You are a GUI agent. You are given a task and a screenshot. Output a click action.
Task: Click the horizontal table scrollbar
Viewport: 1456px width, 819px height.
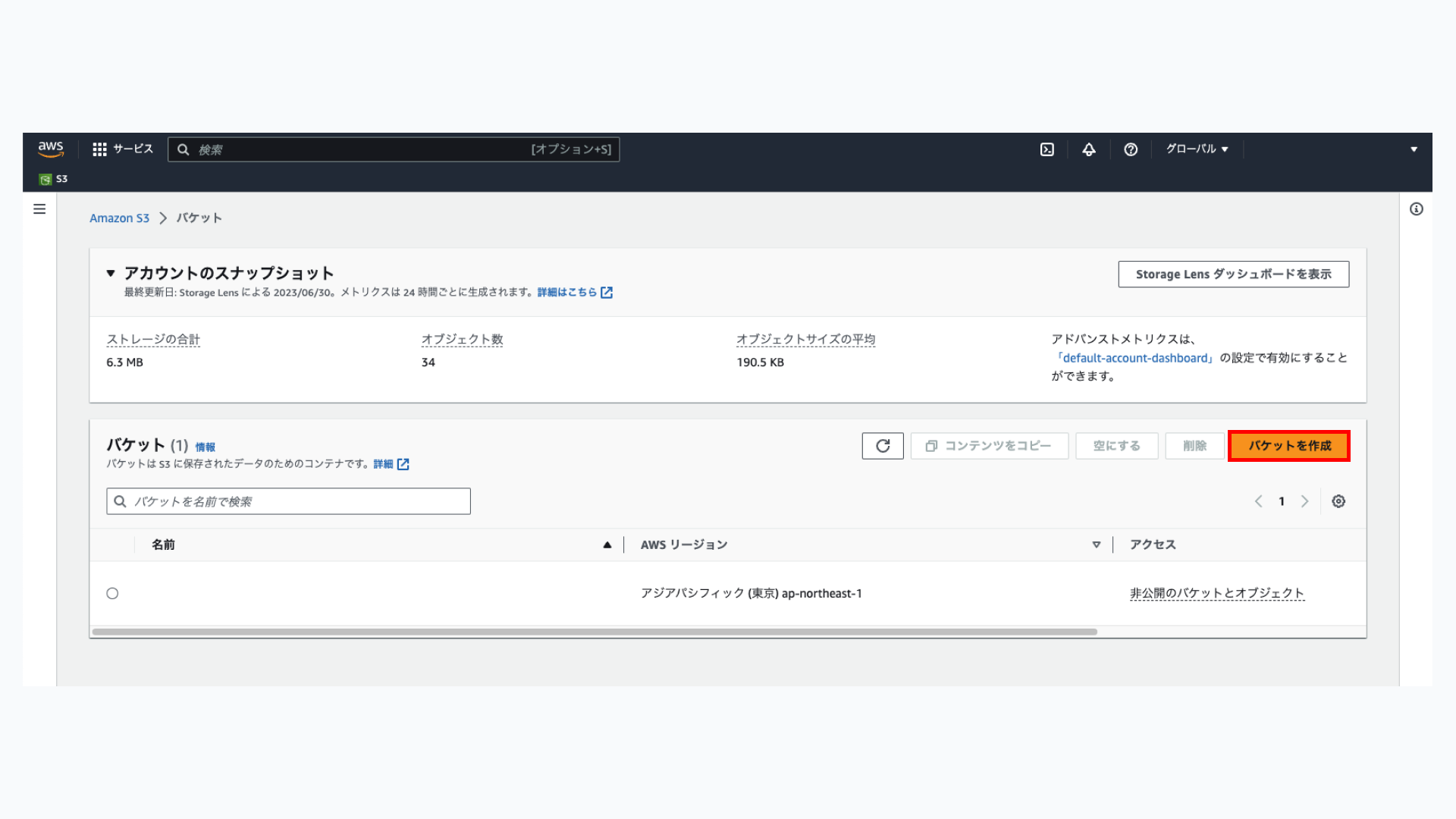click(x=595, y=632)
